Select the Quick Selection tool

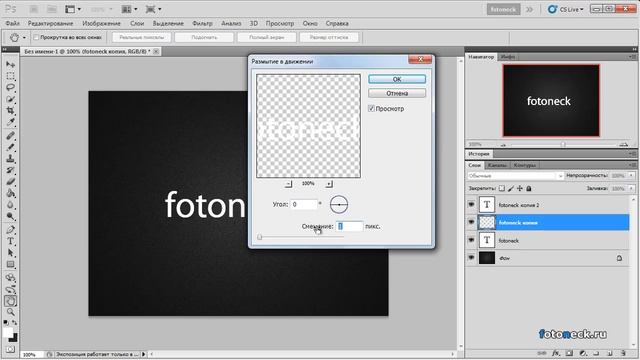10,99
